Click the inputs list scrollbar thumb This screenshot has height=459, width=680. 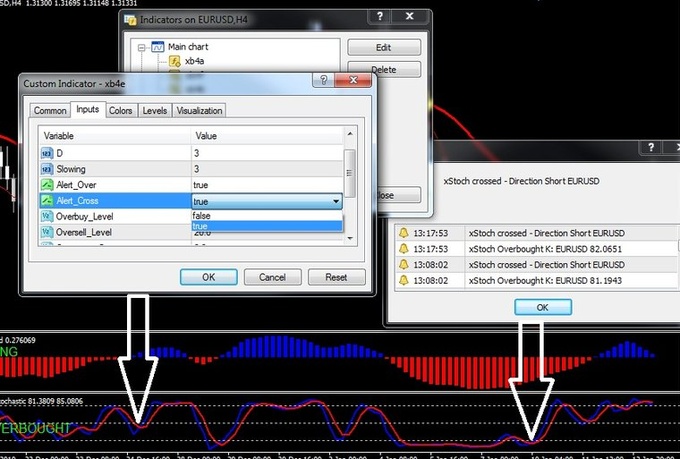coord(350,173)
